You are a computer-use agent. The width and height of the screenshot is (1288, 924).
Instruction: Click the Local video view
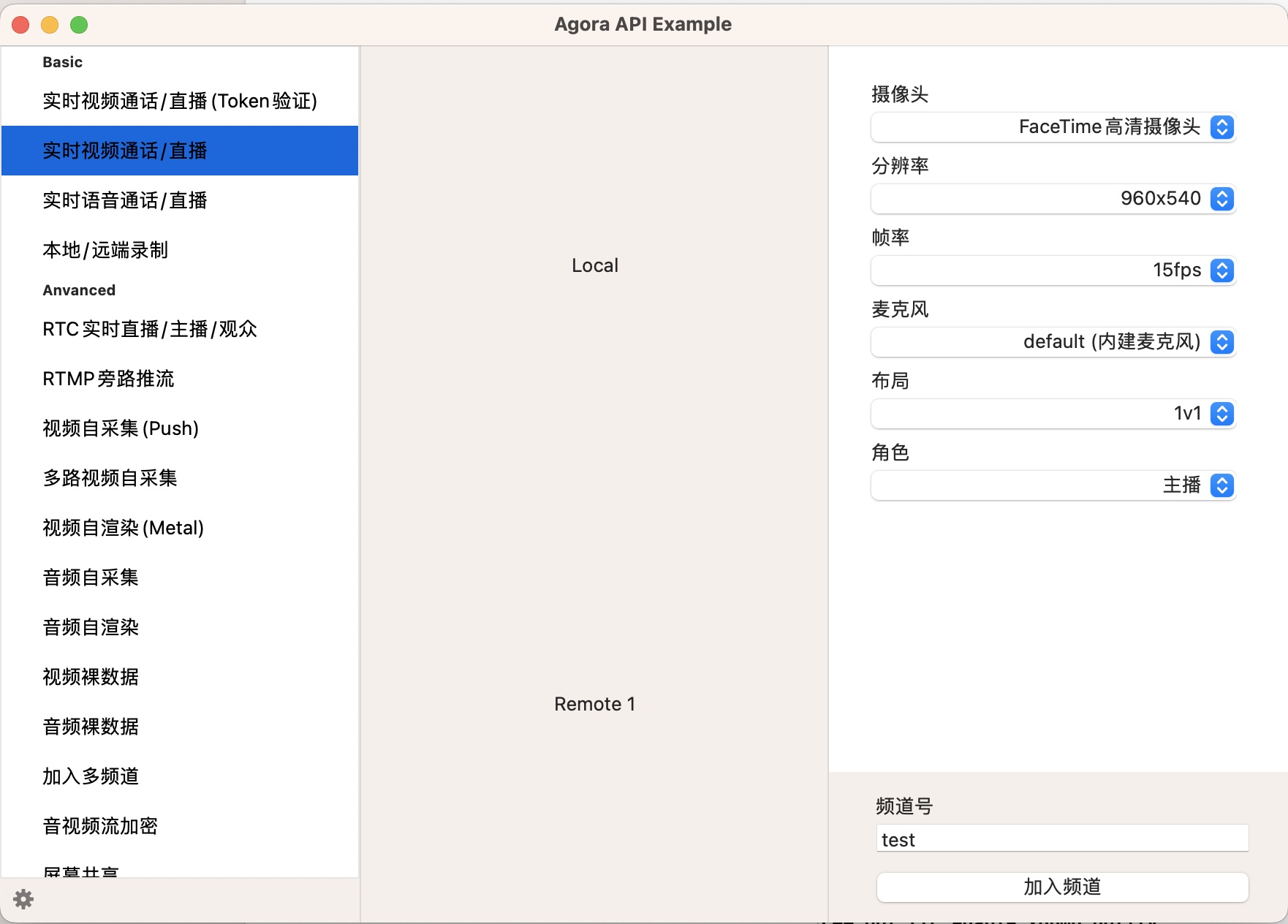click(594, 265)
